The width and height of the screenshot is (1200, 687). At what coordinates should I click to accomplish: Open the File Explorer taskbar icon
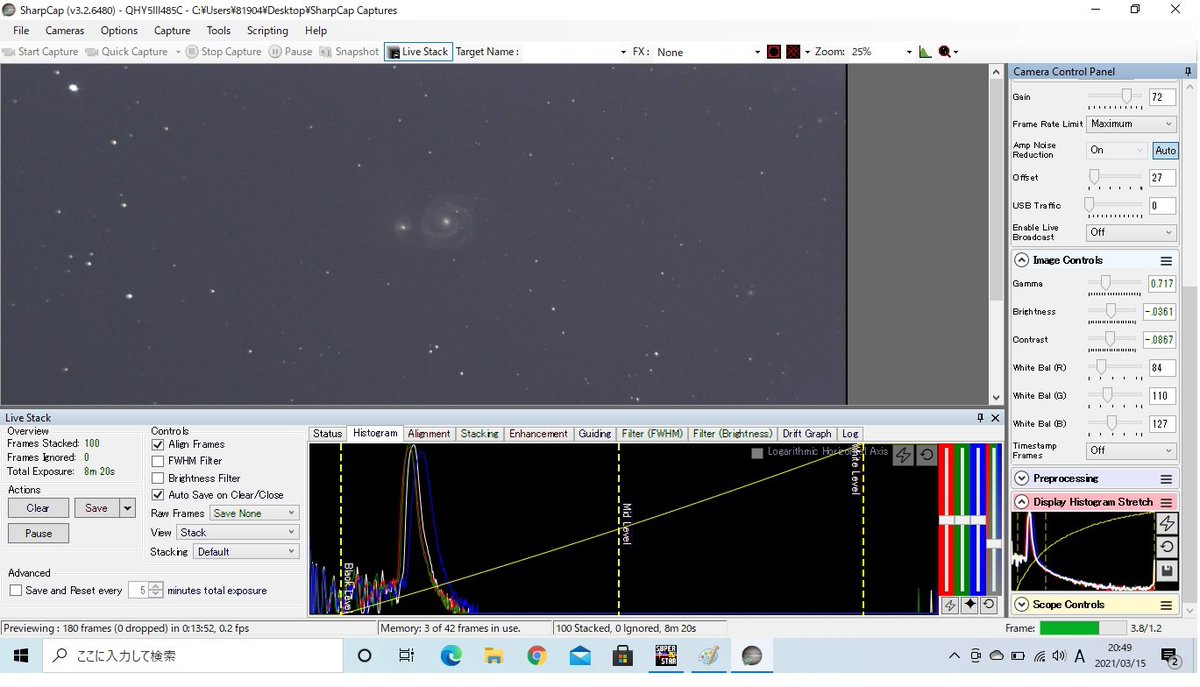[x=494, y=656]
